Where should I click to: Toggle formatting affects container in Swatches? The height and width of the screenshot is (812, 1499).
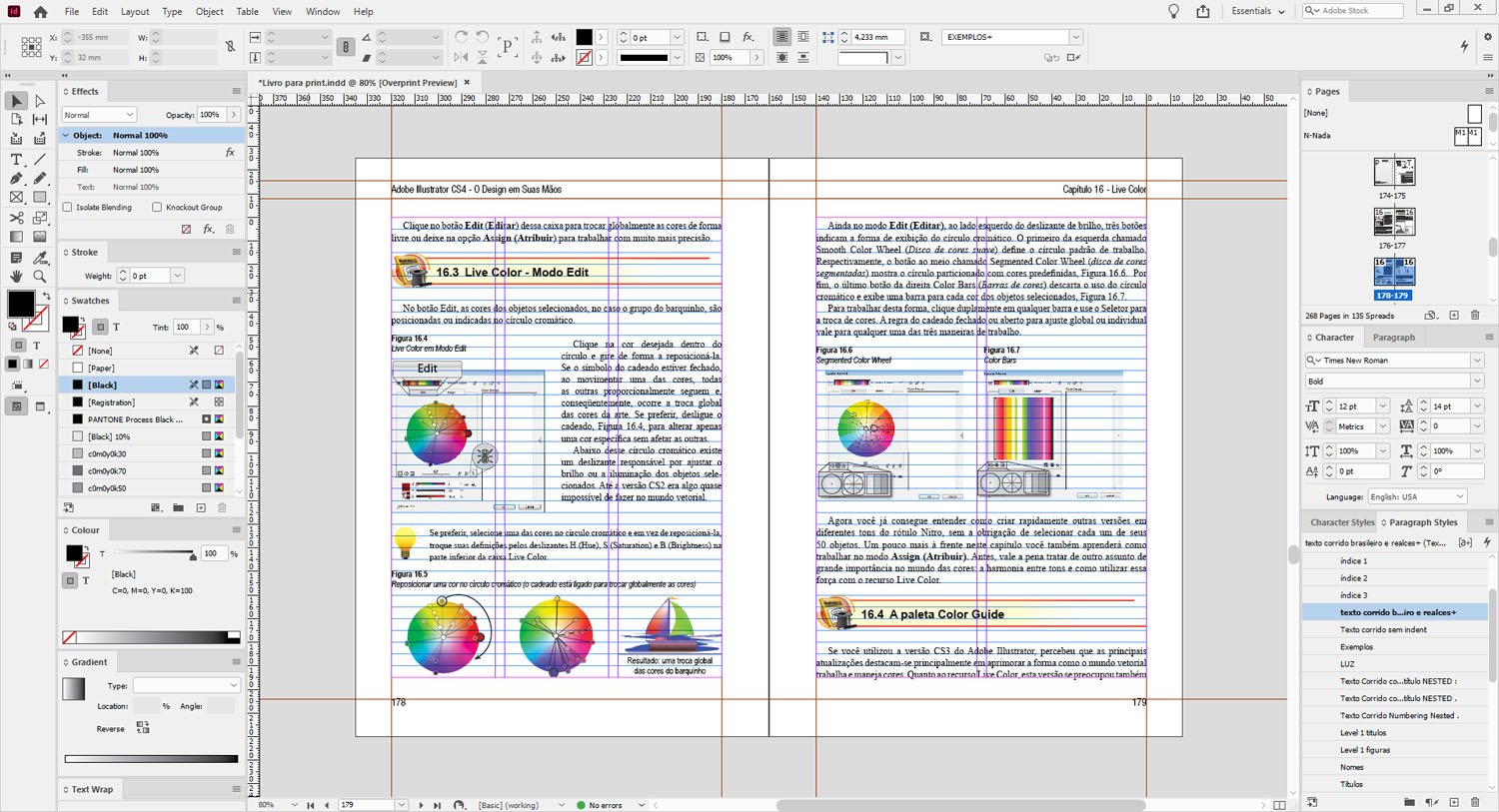100,327
